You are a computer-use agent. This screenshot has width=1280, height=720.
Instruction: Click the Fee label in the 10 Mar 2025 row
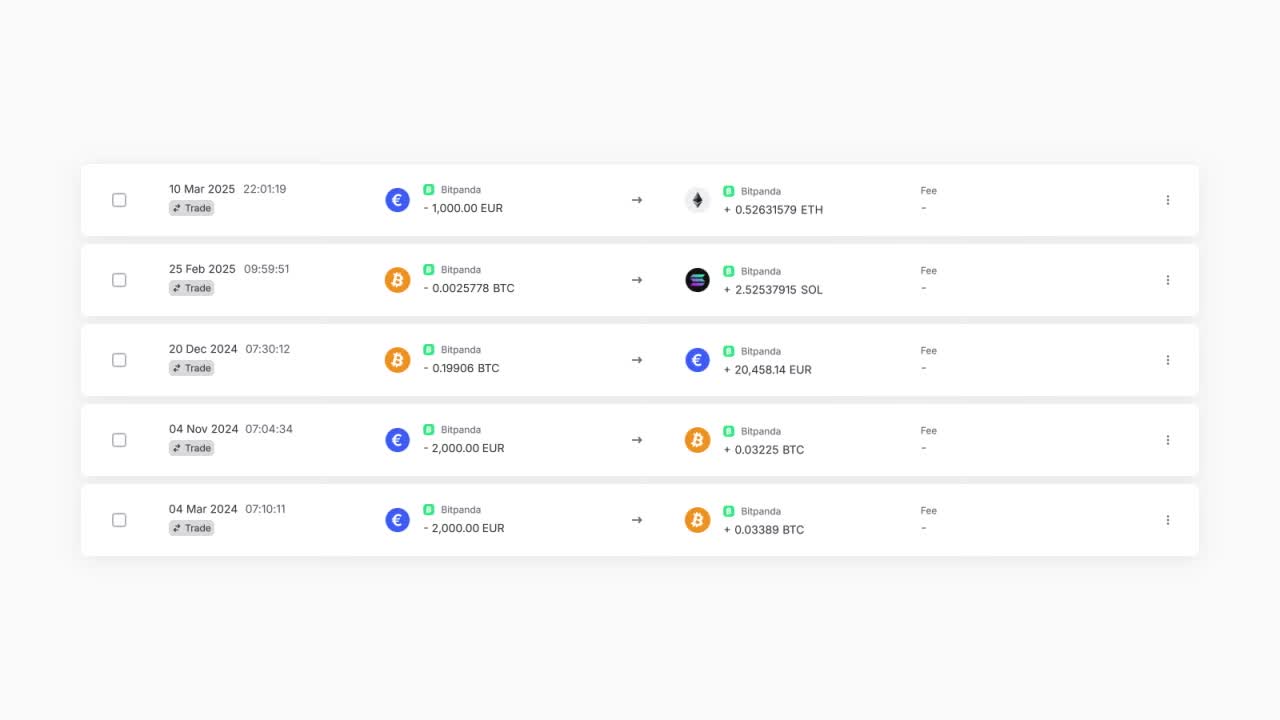(x=929, y=190)
